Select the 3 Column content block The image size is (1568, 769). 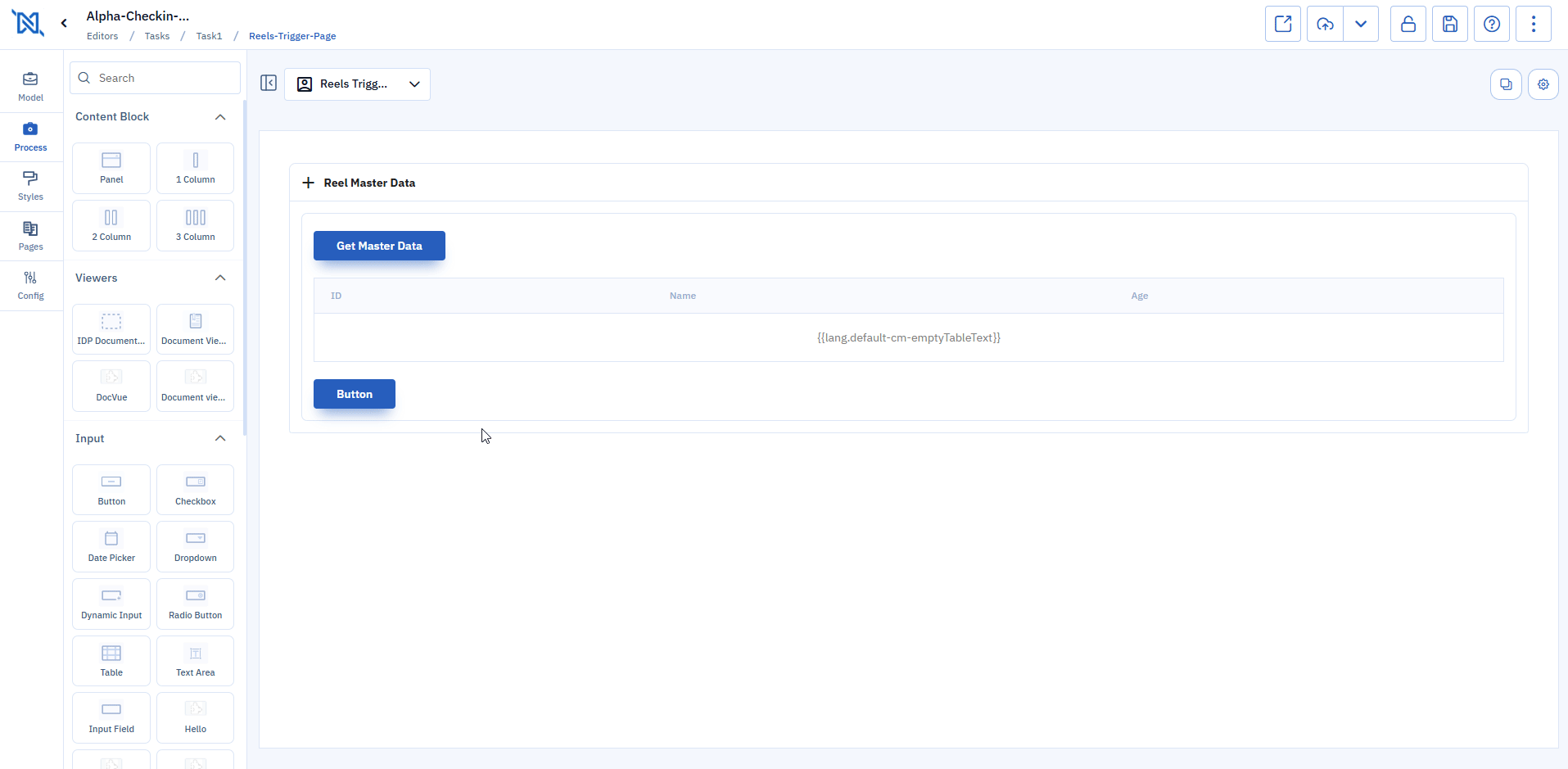pyautogui.click(x=195, y=225)
